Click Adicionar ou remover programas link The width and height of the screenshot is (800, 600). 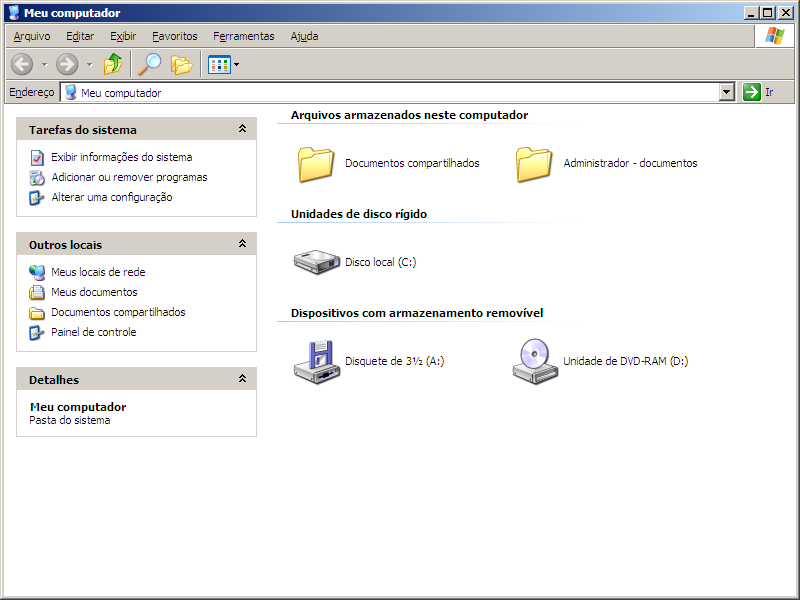point(129,177)
